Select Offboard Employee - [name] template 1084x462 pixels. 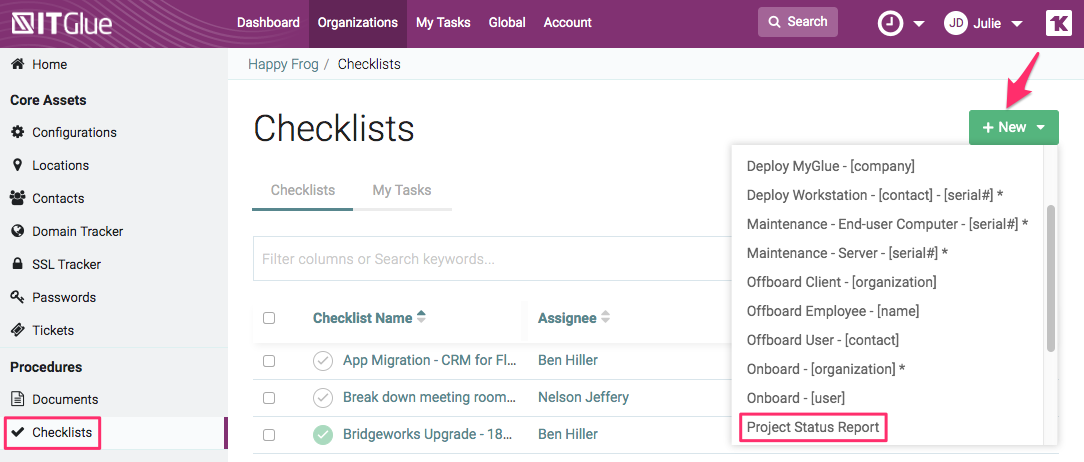click(x=833, y=311)
